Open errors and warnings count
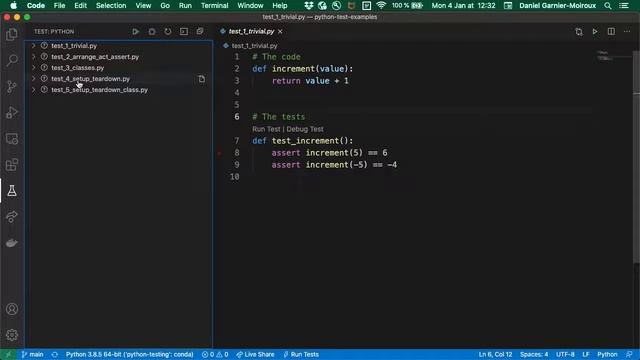The image size is (640, 360). coord(215,354)
